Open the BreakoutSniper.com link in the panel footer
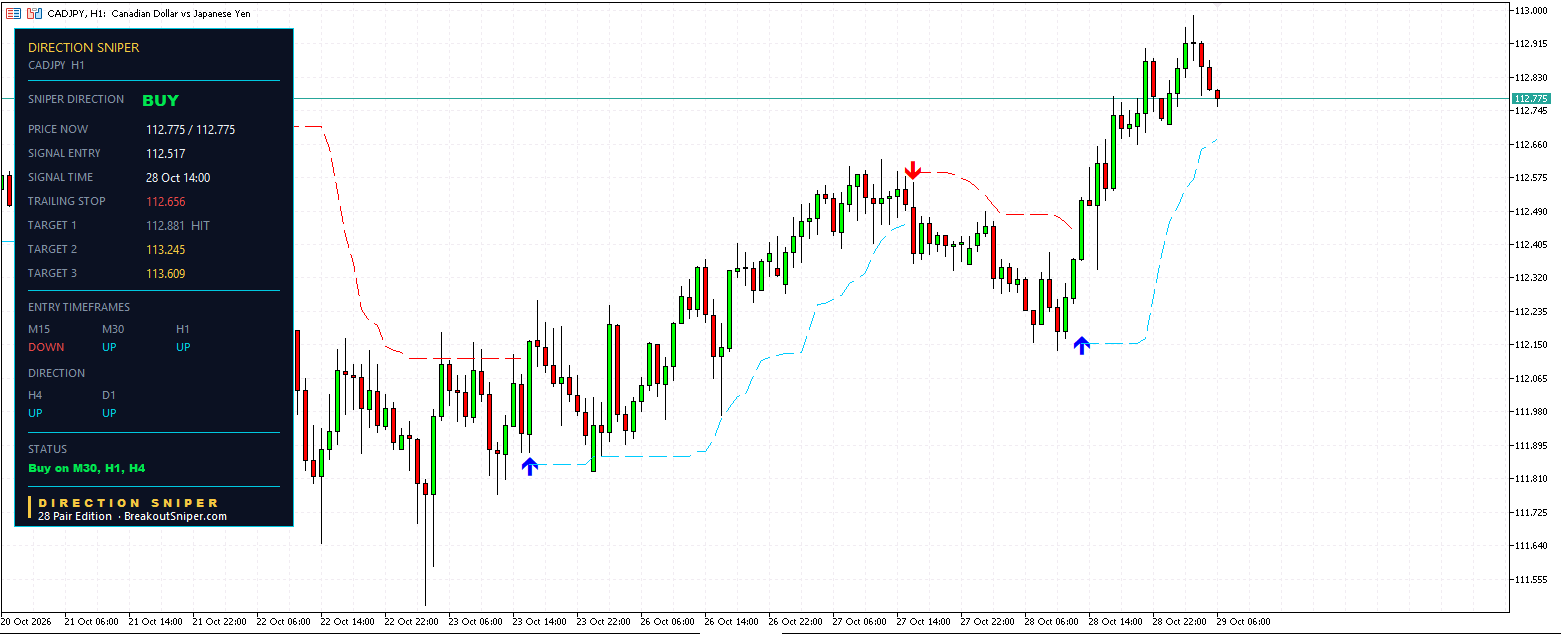The width and height of the screenshot is (1561, 634). point(176,517)
